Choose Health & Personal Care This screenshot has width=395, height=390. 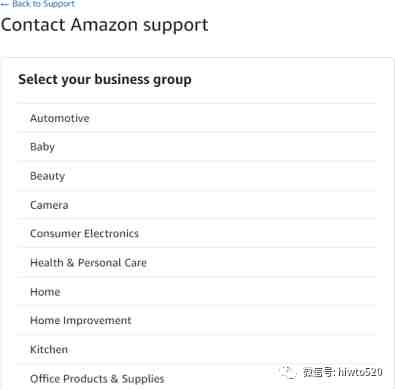(196, 263)
